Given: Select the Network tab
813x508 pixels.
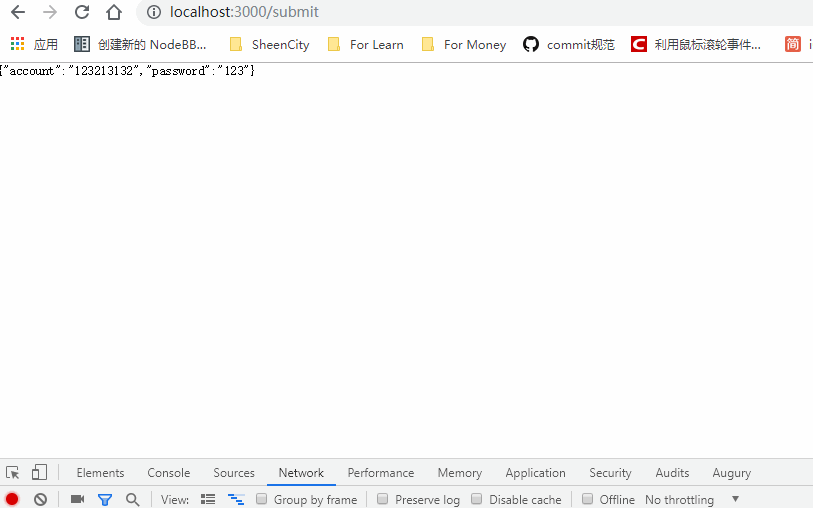Looking at the screenshot, I should click(x=301, y=473).
